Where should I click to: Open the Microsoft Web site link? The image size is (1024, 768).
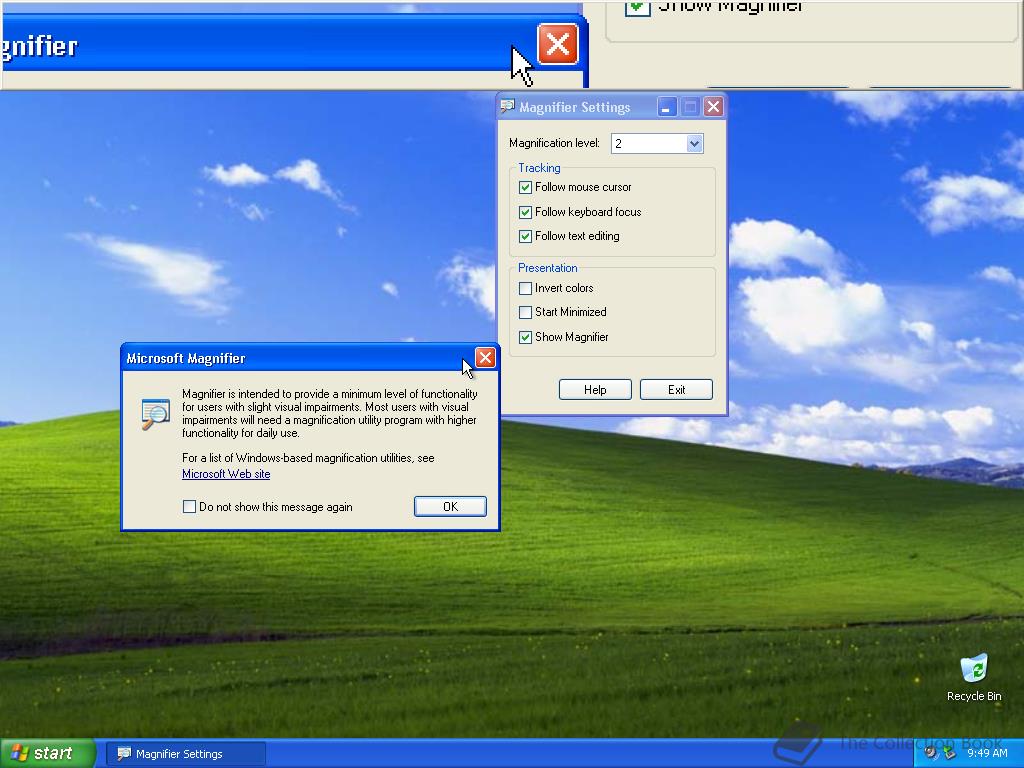(226, 474)
